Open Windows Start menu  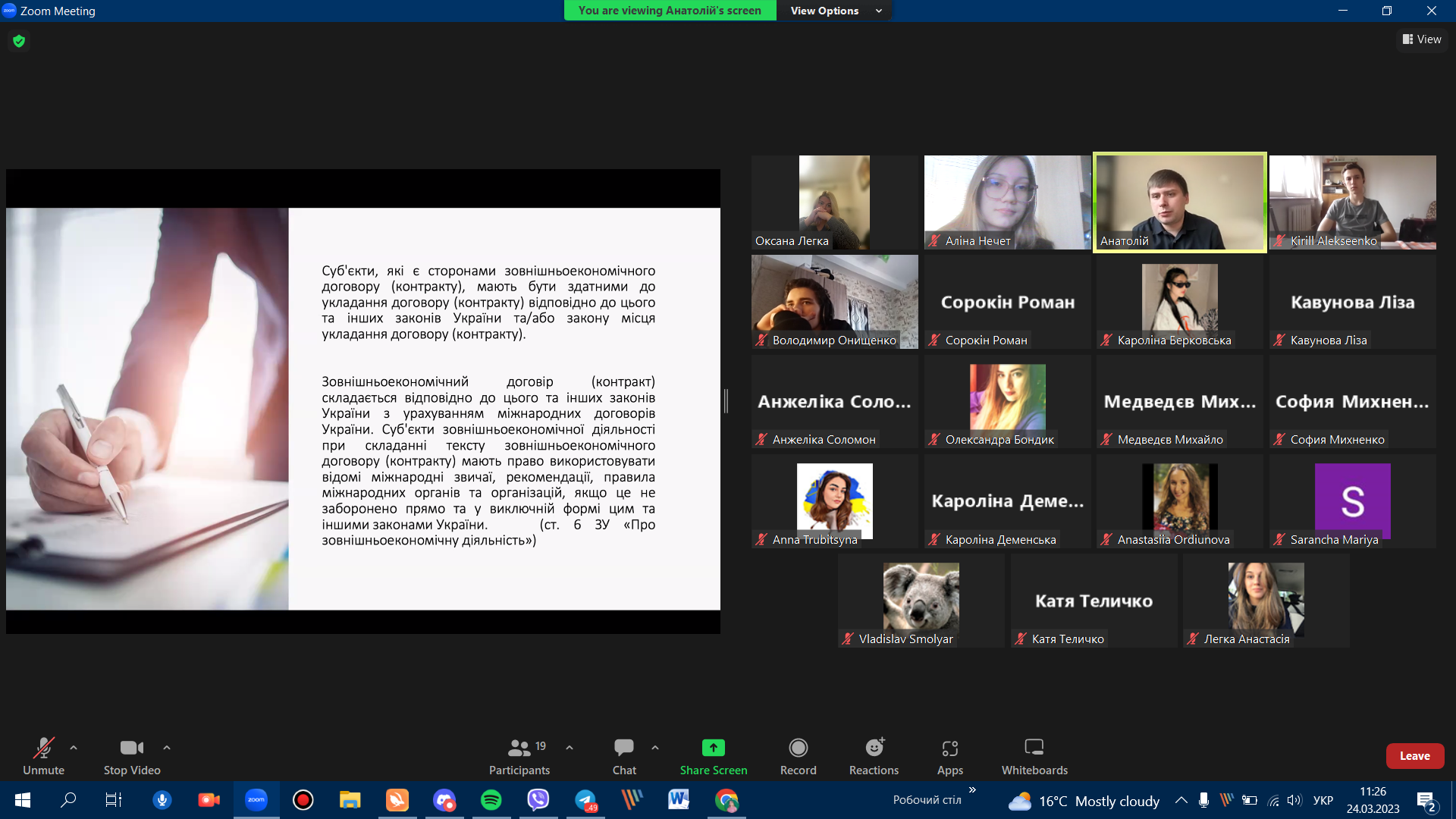[x=23, y=800]
